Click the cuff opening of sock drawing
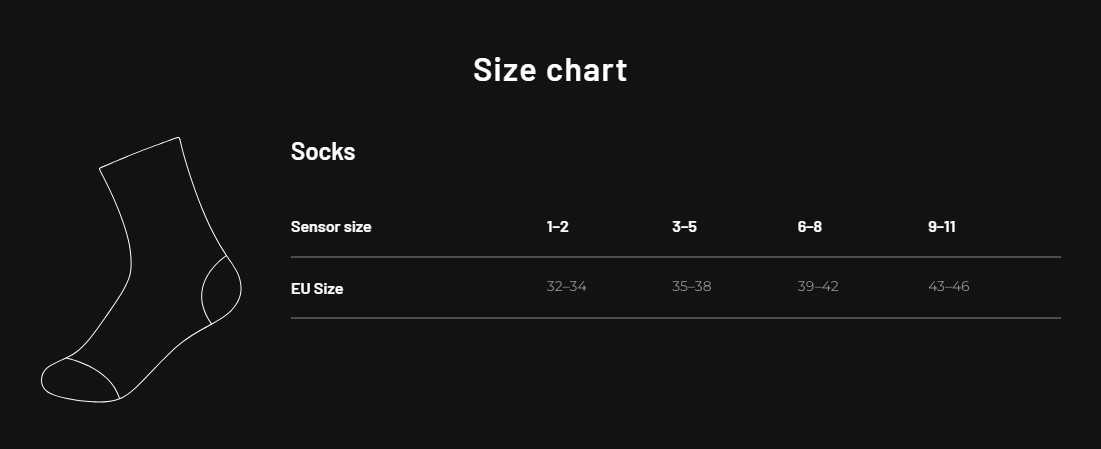This screenshot has width=1101, height=449. [x=139, y=152]
